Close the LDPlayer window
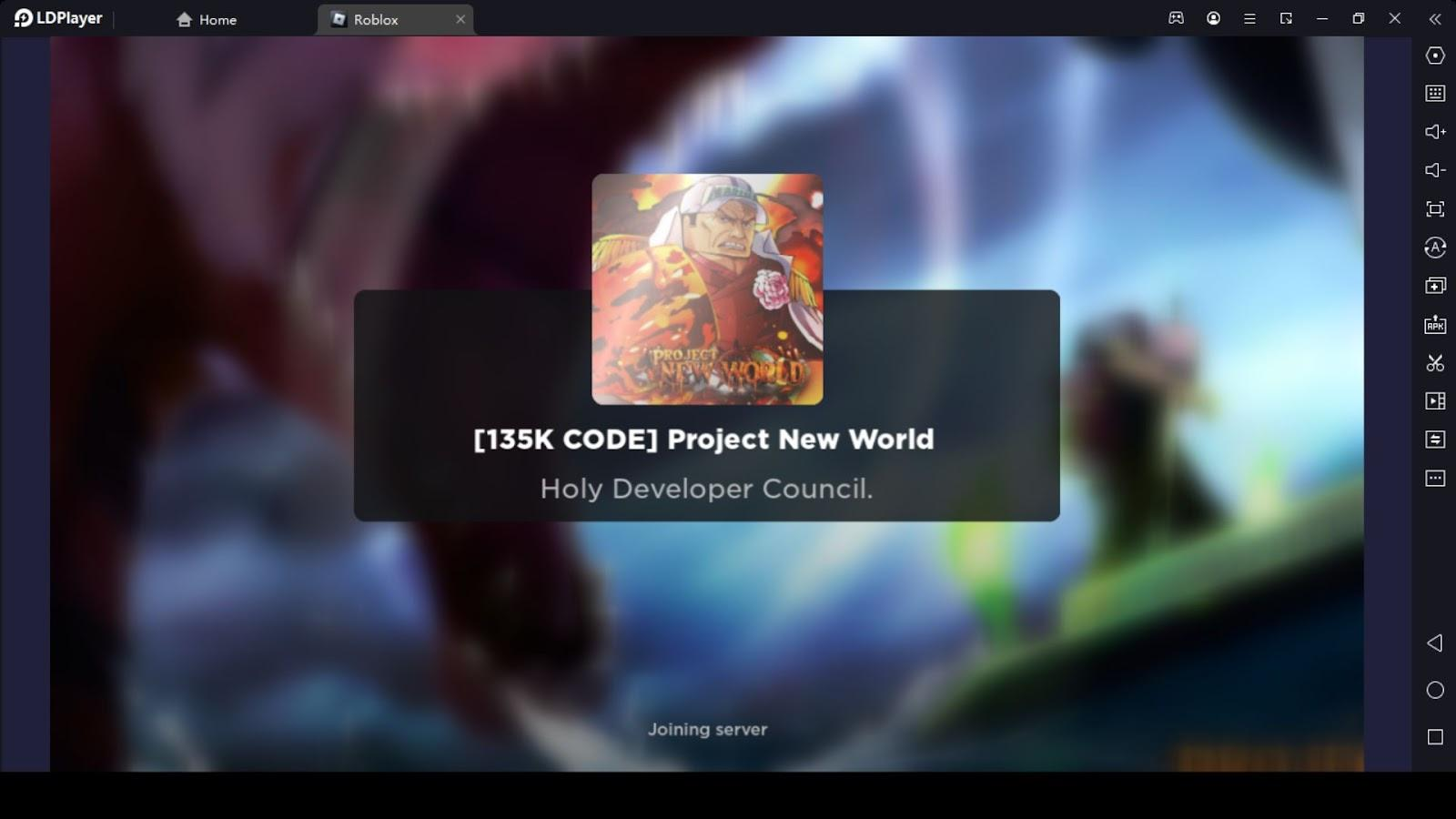1456x819 pixels. coord(1395,18)
